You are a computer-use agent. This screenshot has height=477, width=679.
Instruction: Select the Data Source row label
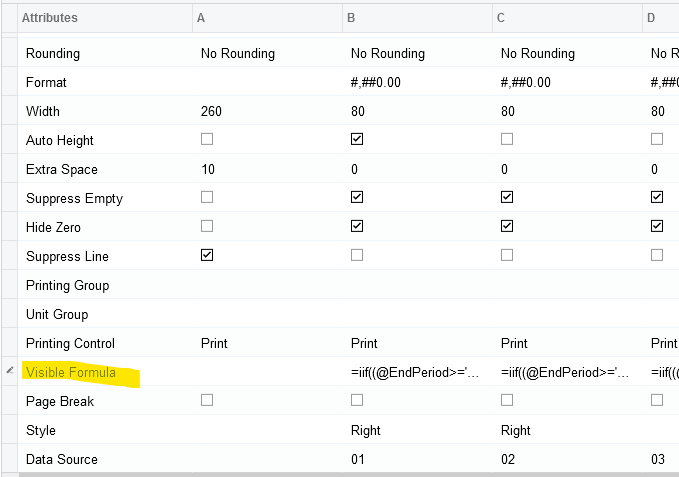coord(62,459)
